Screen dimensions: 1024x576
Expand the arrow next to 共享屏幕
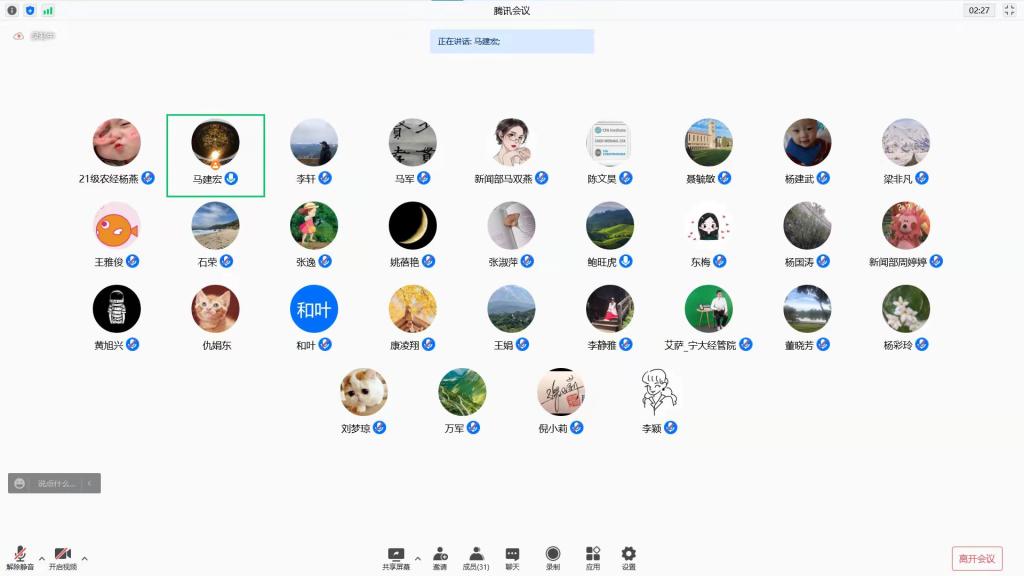tap(418, 558)
